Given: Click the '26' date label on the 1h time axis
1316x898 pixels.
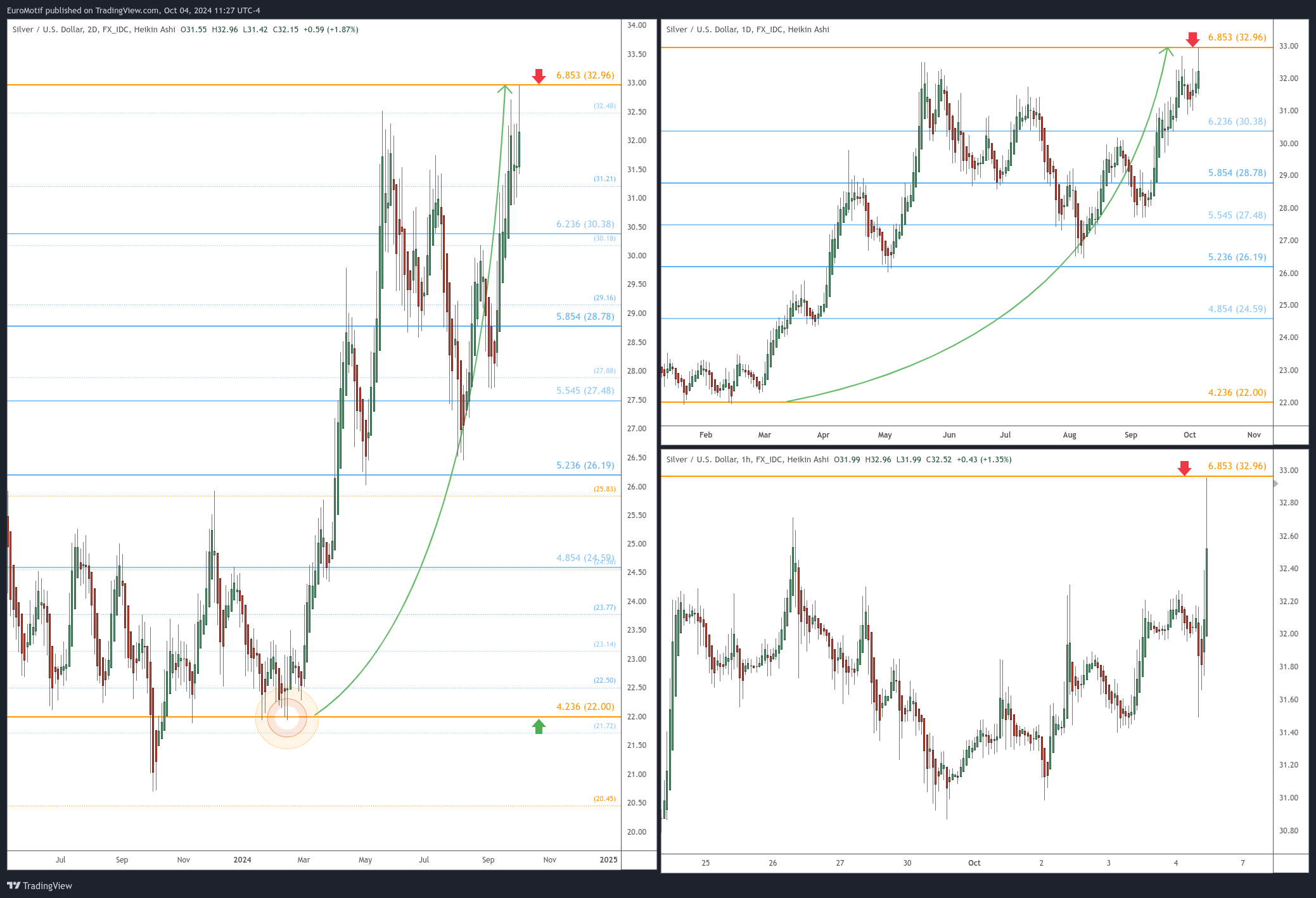Looking at the screenshot, I should [x=773, y=863].
